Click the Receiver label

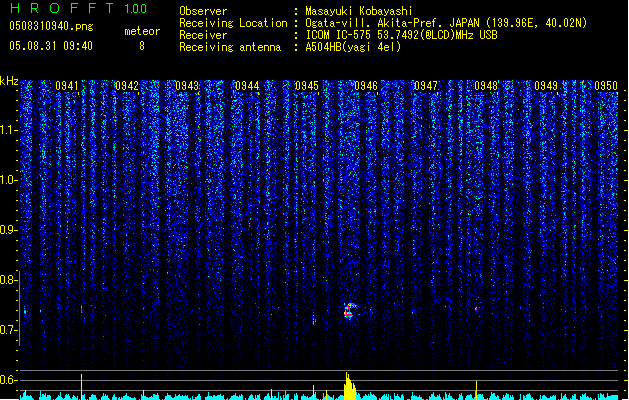[203, 35]
